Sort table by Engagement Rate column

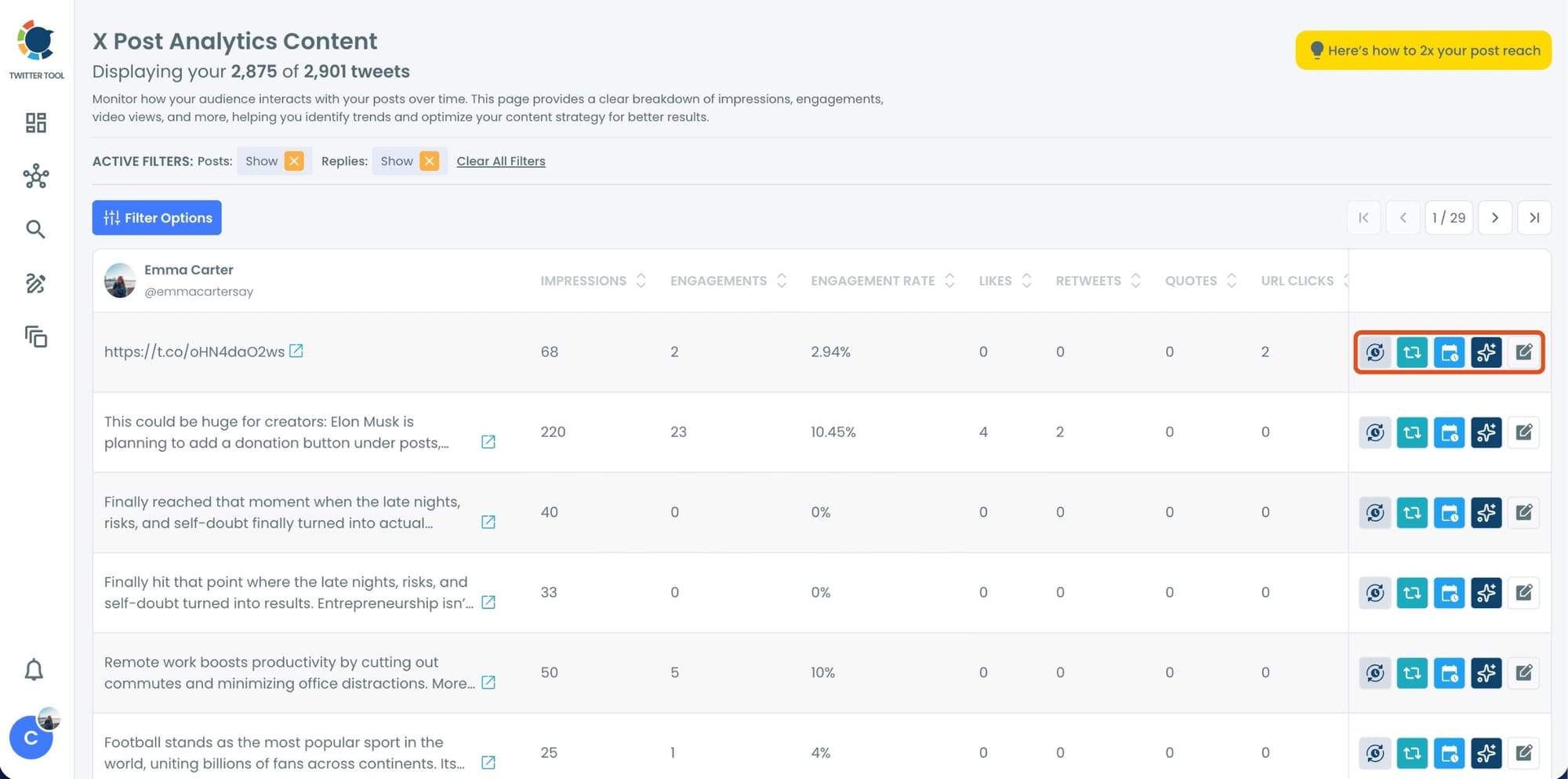tap(949, 281)
